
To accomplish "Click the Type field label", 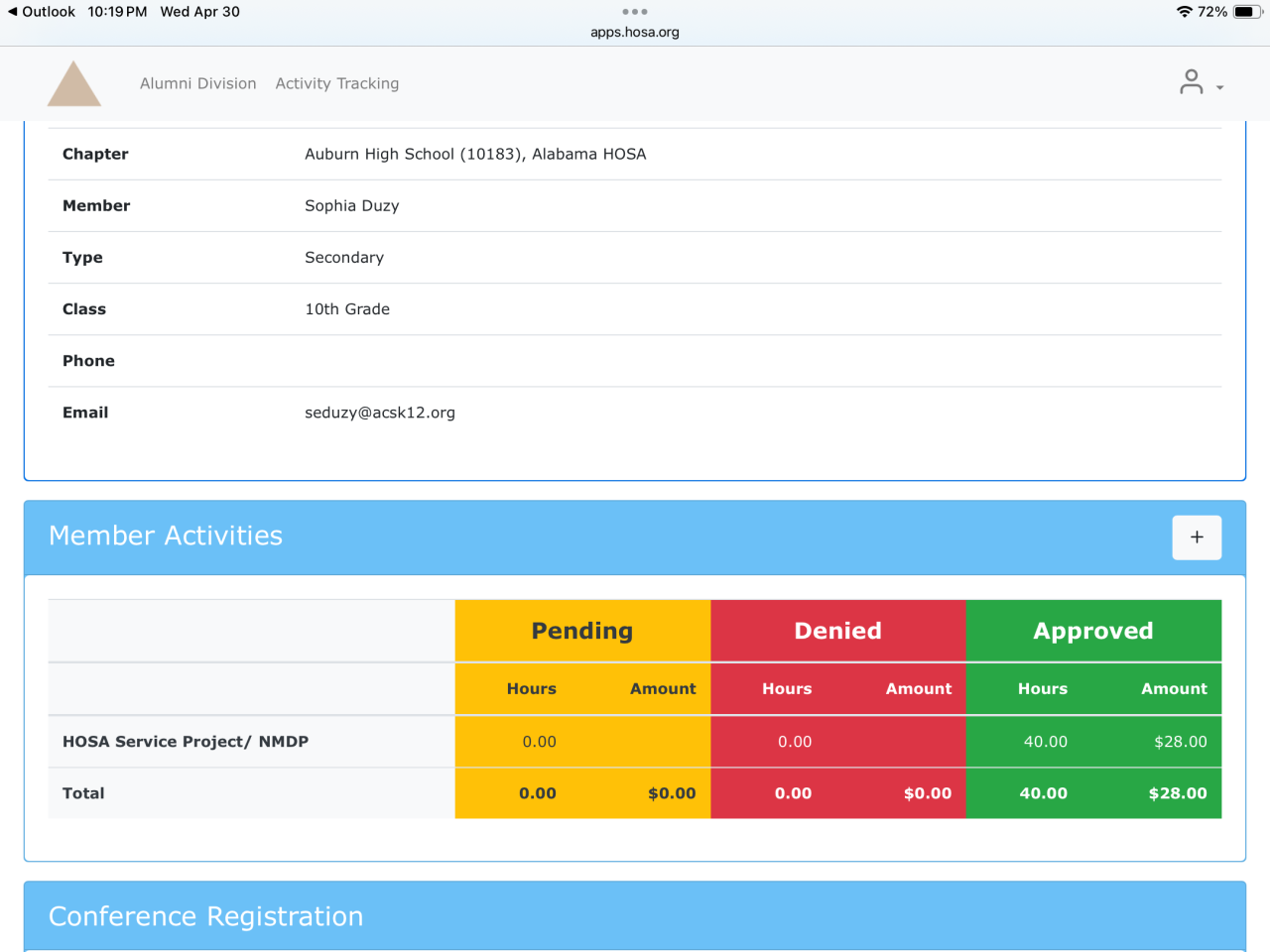I will click(x=82, y=257).
